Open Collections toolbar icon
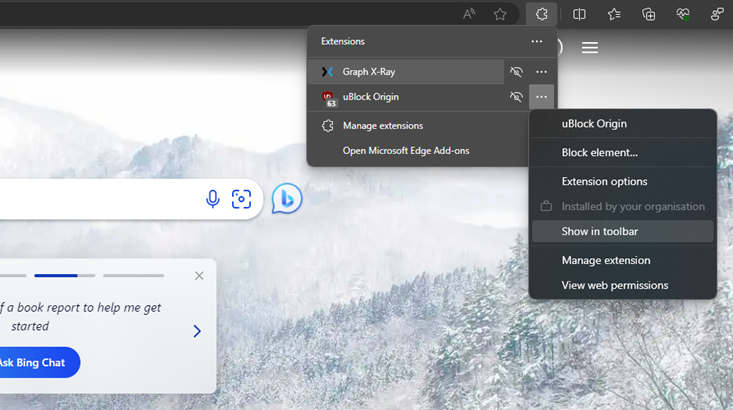This screenshot has width=733, height=410. (649, 14)
